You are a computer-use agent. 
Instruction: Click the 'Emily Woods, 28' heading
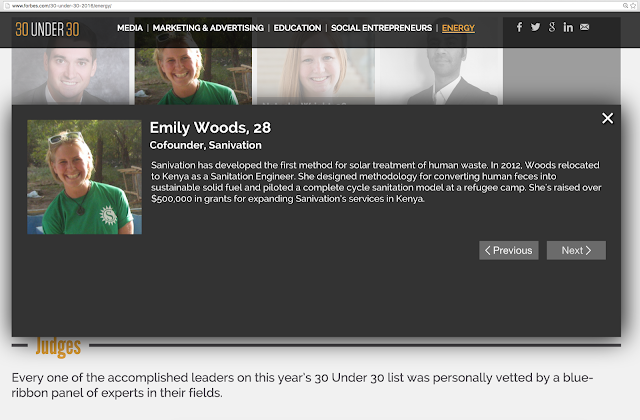(210, 128)
